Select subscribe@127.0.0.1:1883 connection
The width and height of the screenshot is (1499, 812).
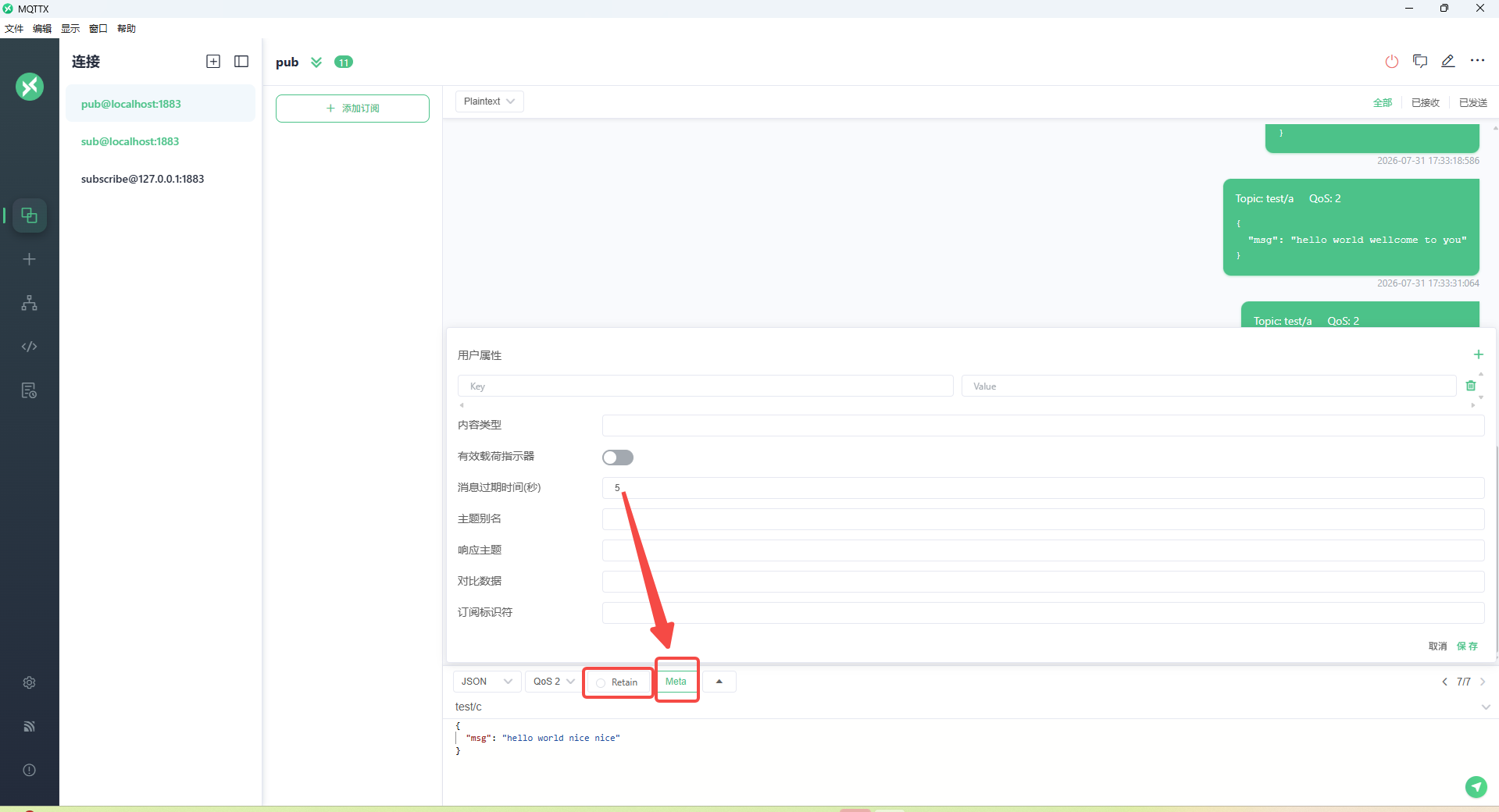tap(160, 179)
